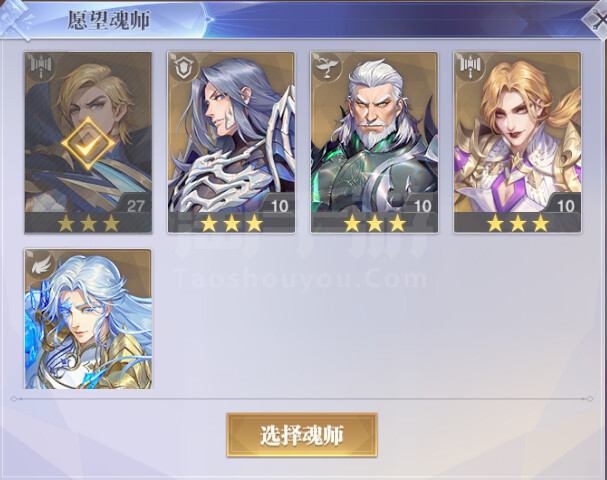Click the shield defense icon on purple-haired hero
The height and width of the screenshot is (480, 607).
point(183,67)
